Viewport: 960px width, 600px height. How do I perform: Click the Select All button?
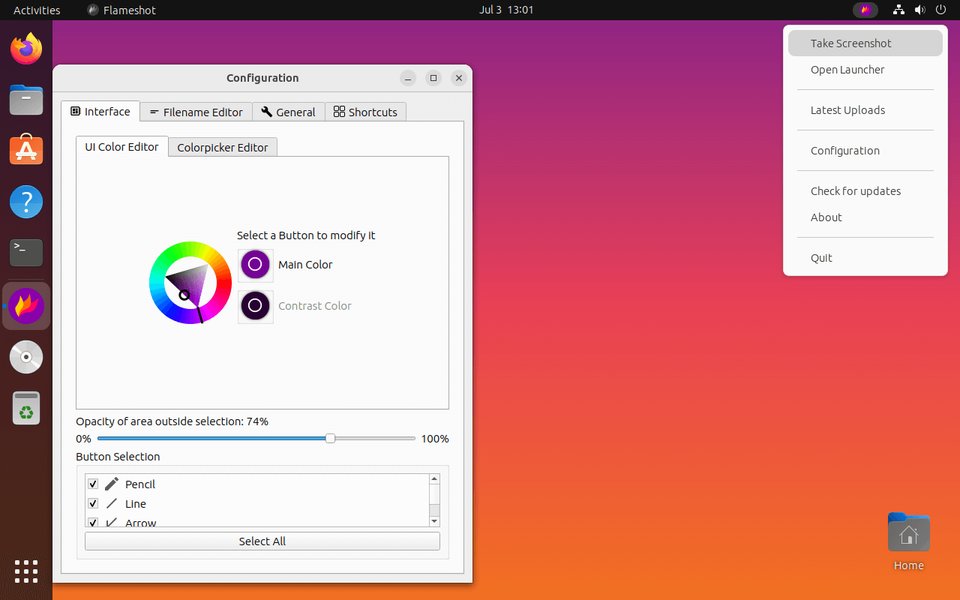point(262,541)
